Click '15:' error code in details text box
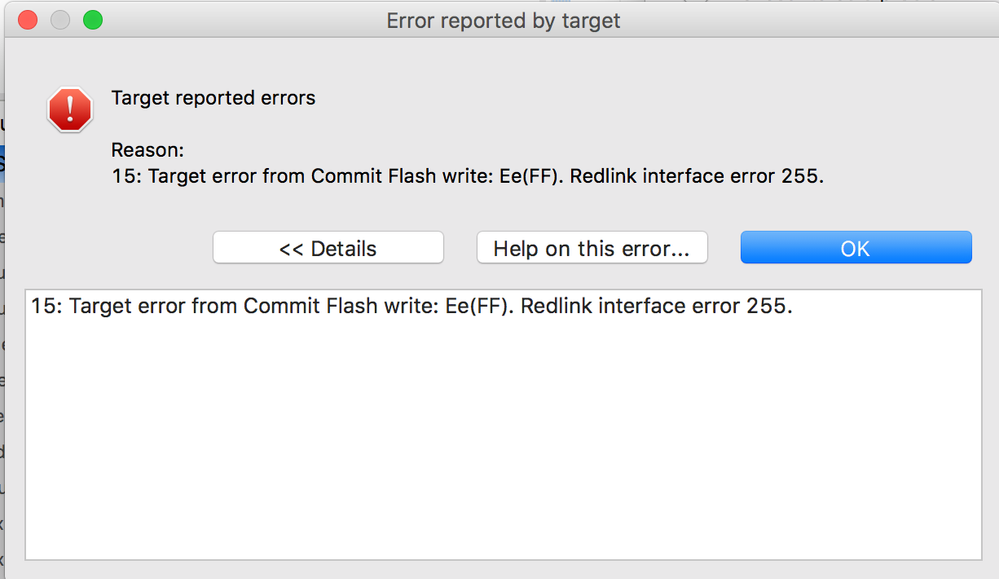The height and width of the screenshot is (579, 999). point(46,306)
